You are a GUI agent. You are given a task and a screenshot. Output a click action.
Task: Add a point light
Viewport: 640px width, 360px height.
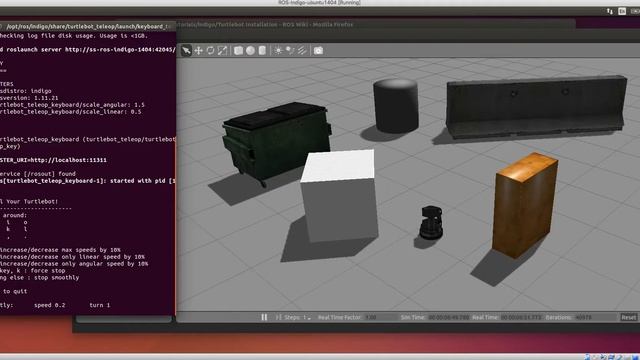pos(278,51)
